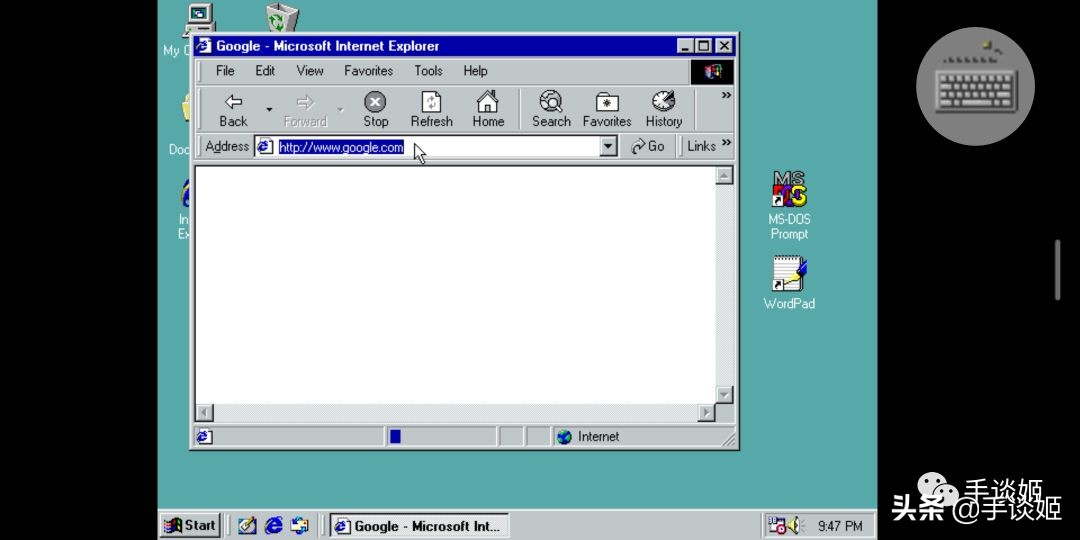Expand the Forward history dropdown arrow
This screenshot has width=1080, height=540.
pos(340,110)
